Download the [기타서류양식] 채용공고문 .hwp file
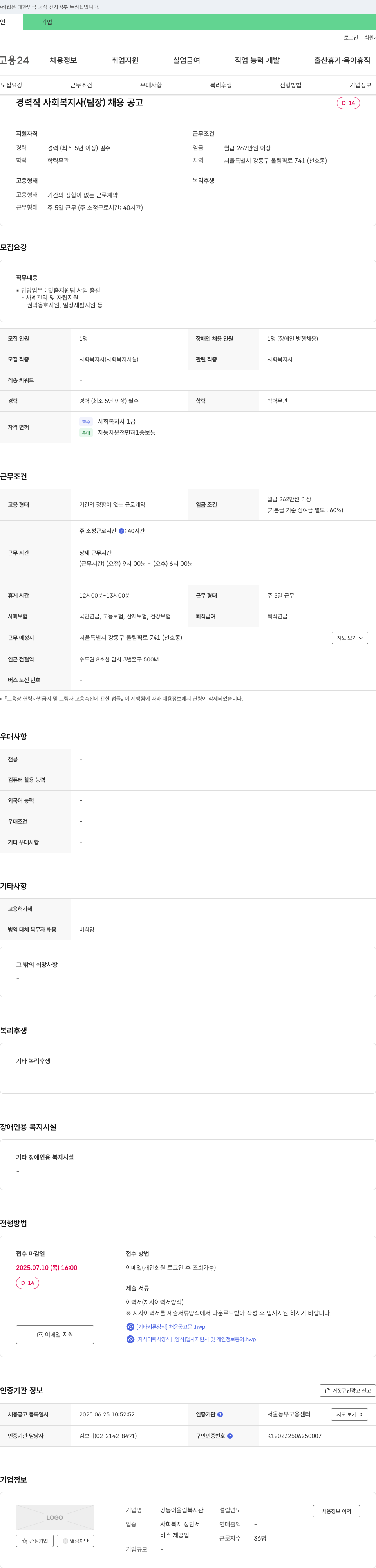The height and width of the screenshot is (1568, 376). (x=170, y=1327)
